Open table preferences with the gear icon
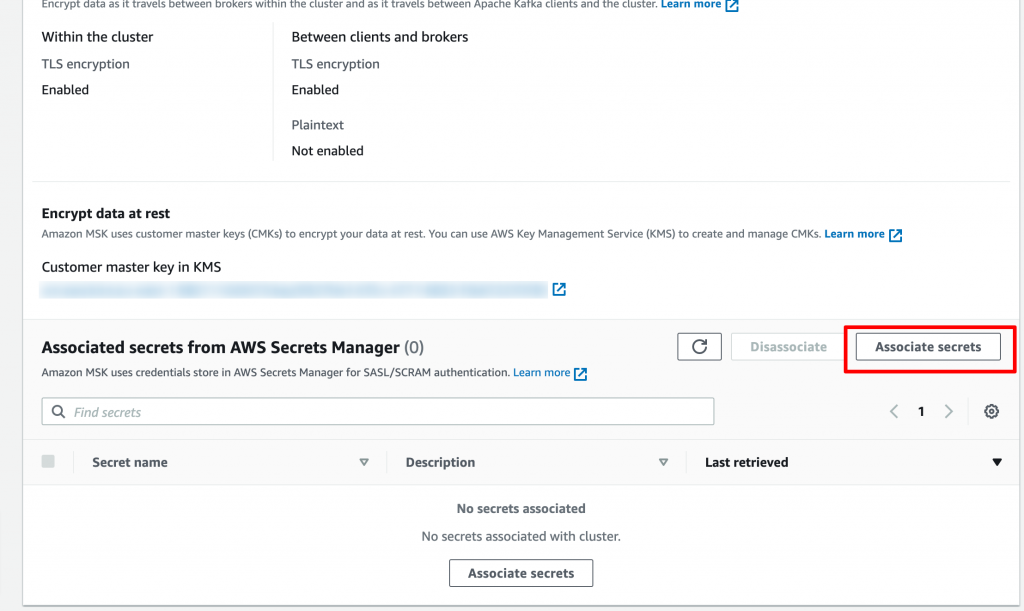 click(x=992, y=411)
